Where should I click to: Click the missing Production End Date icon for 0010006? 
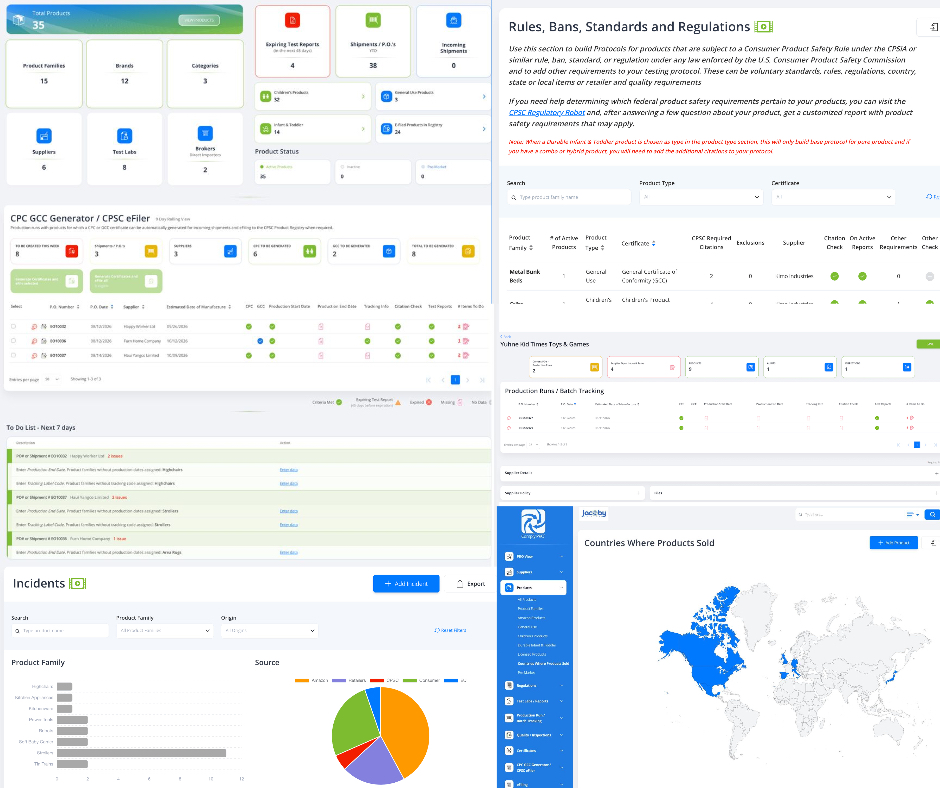[x=321, y=341]
